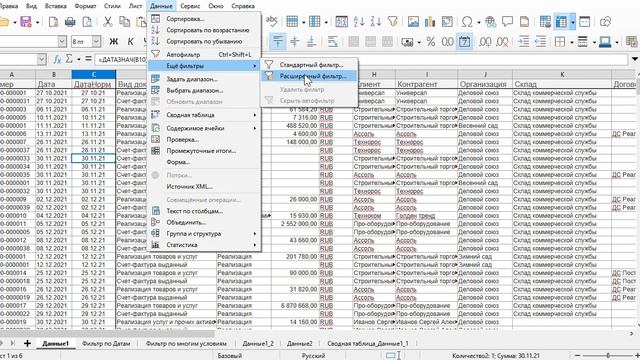Click the increase indent icon
The image size is (640, 360).
pos(524,42)
